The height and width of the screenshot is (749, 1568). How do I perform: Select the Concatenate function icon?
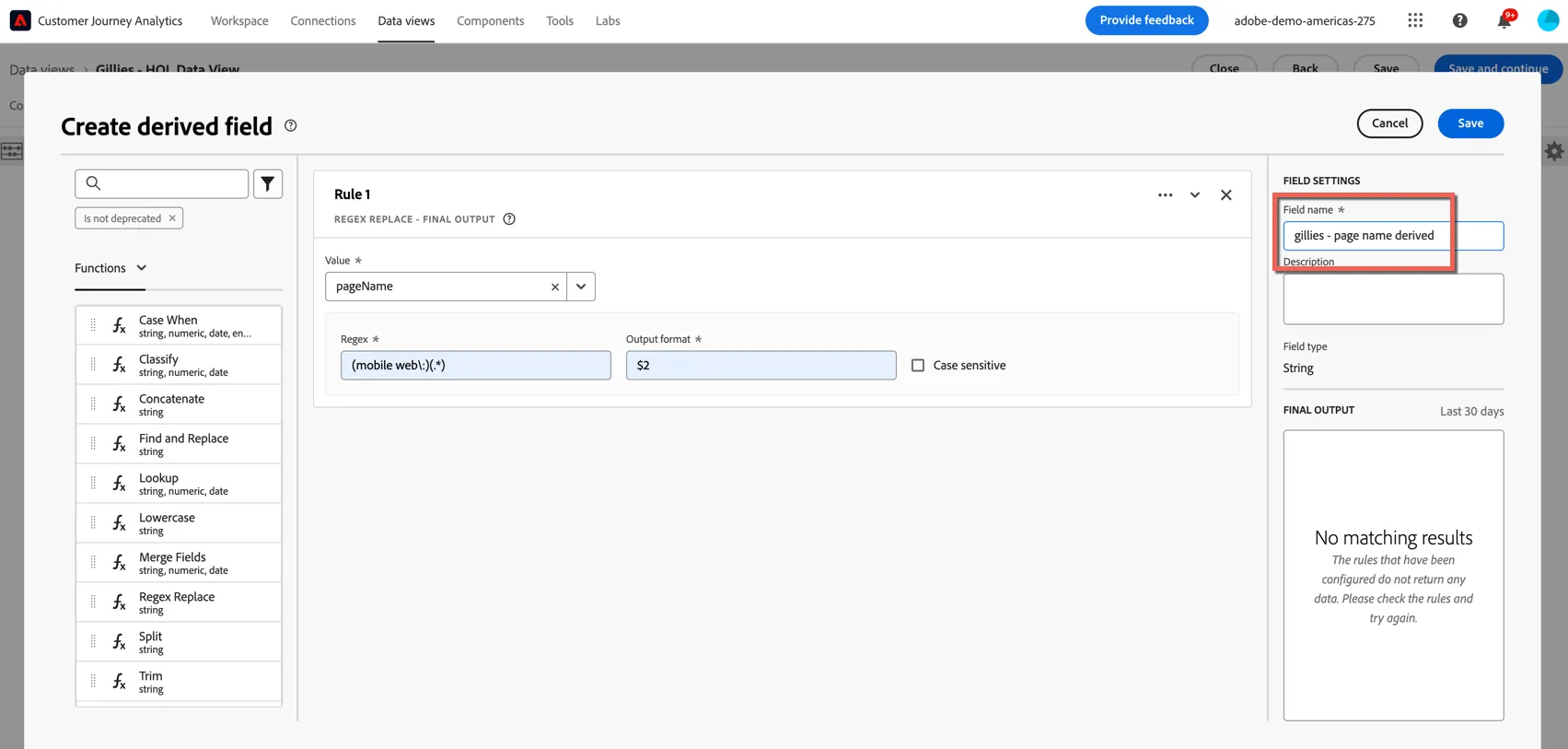(120, 405)
